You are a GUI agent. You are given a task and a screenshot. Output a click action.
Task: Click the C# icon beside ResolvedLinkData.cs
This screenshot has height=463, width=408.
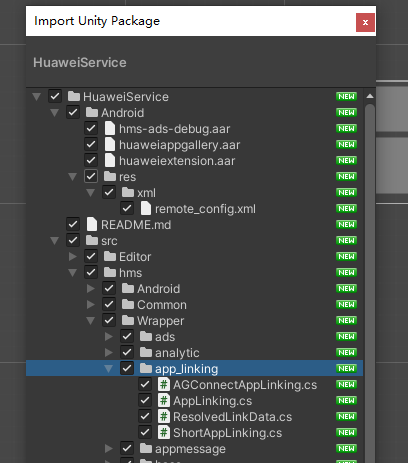click(163, 417)
